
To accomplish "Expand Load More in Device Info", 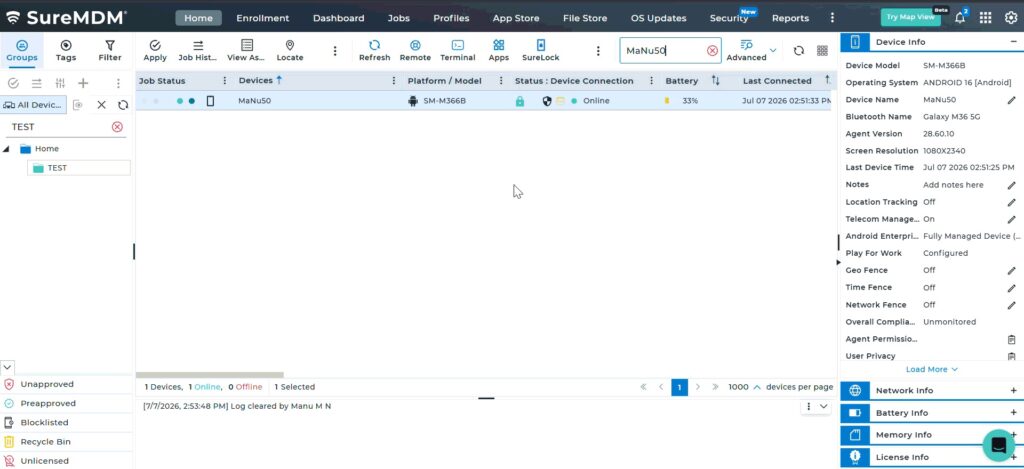I will (x=931, y=369).
